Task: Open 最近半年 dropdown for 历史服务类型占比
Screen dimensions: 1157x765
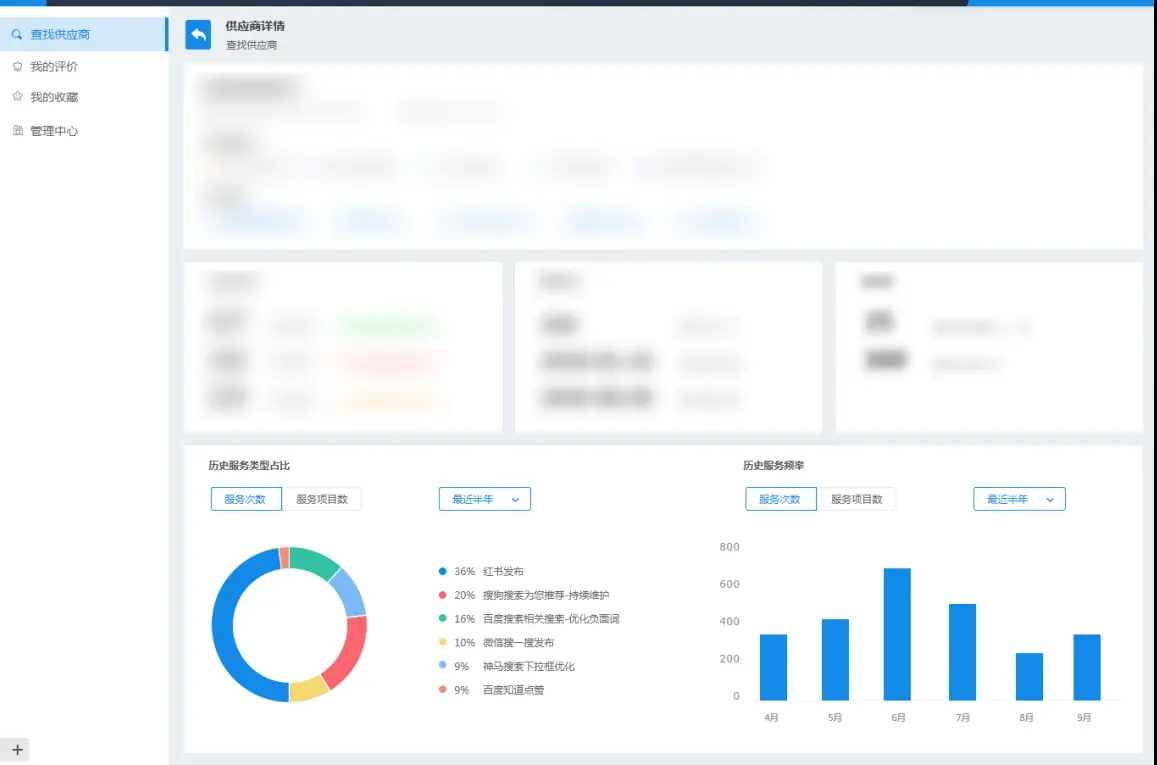Action: [485, 499]
